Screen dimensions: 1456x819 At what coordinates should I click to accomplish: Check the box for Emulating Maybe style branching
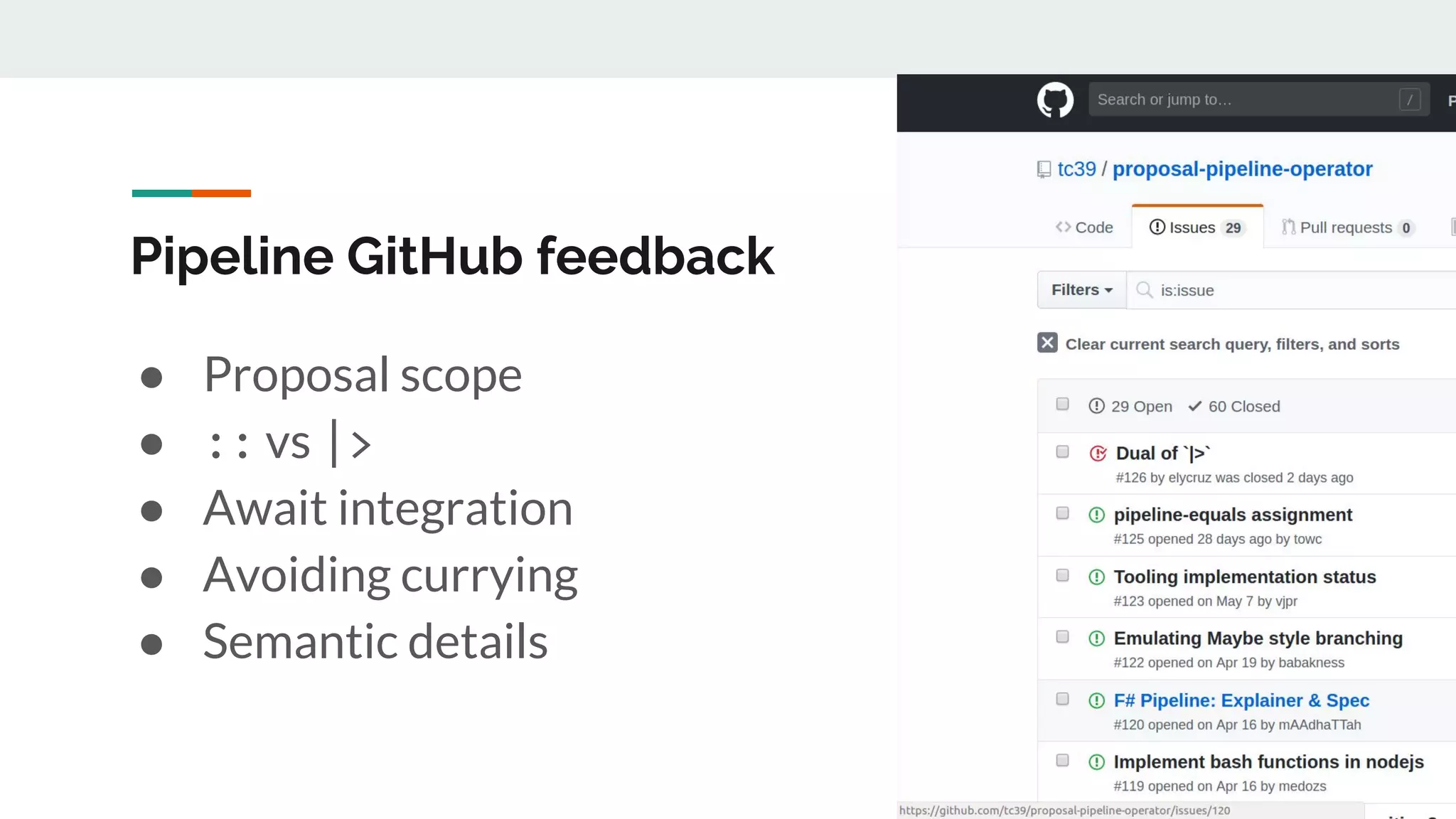(1063, 636)
